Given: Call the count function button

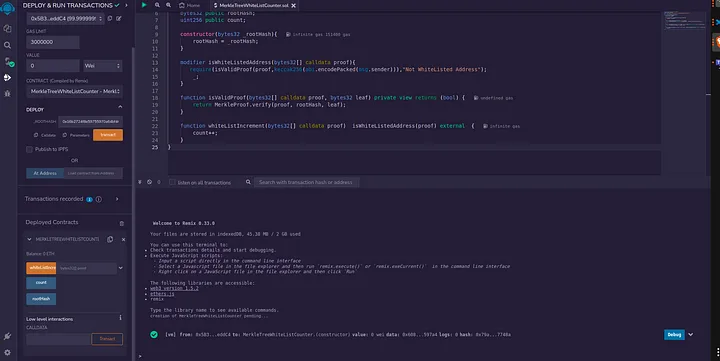Looking at the screenshot, I should 41,283.
